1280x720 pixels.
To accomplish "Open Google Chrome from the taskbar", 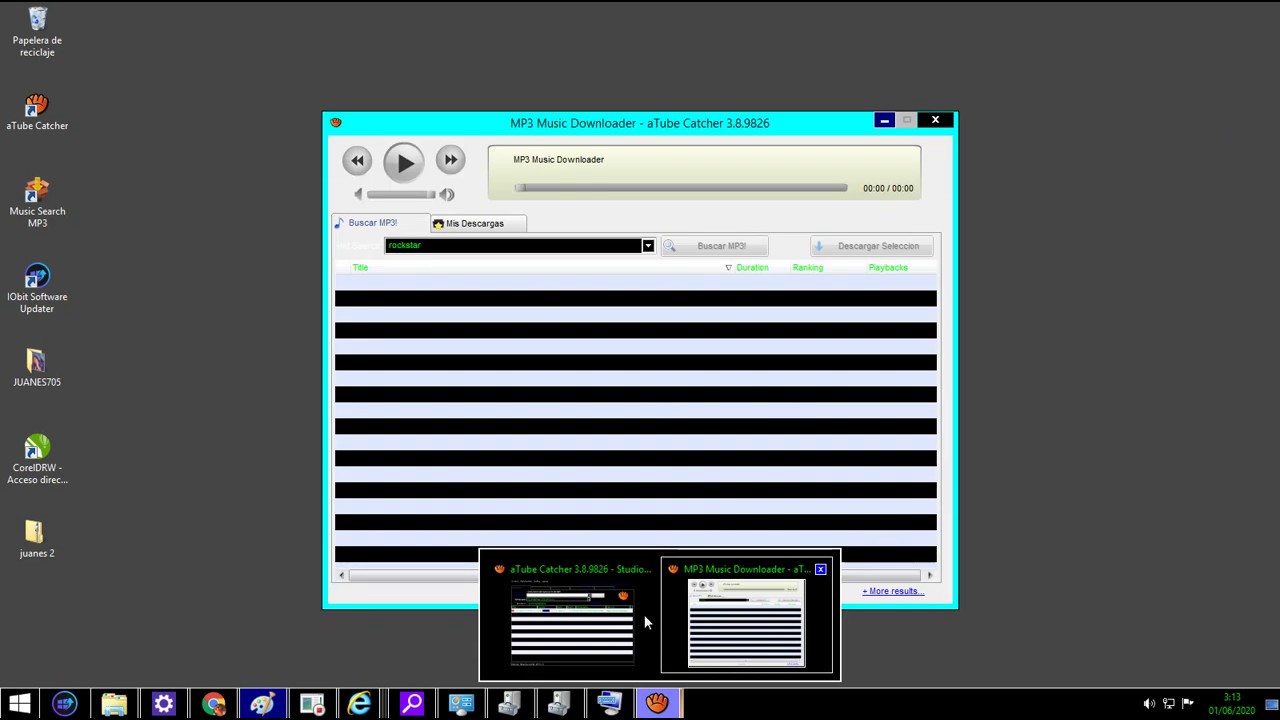I will tap(213, 704).
